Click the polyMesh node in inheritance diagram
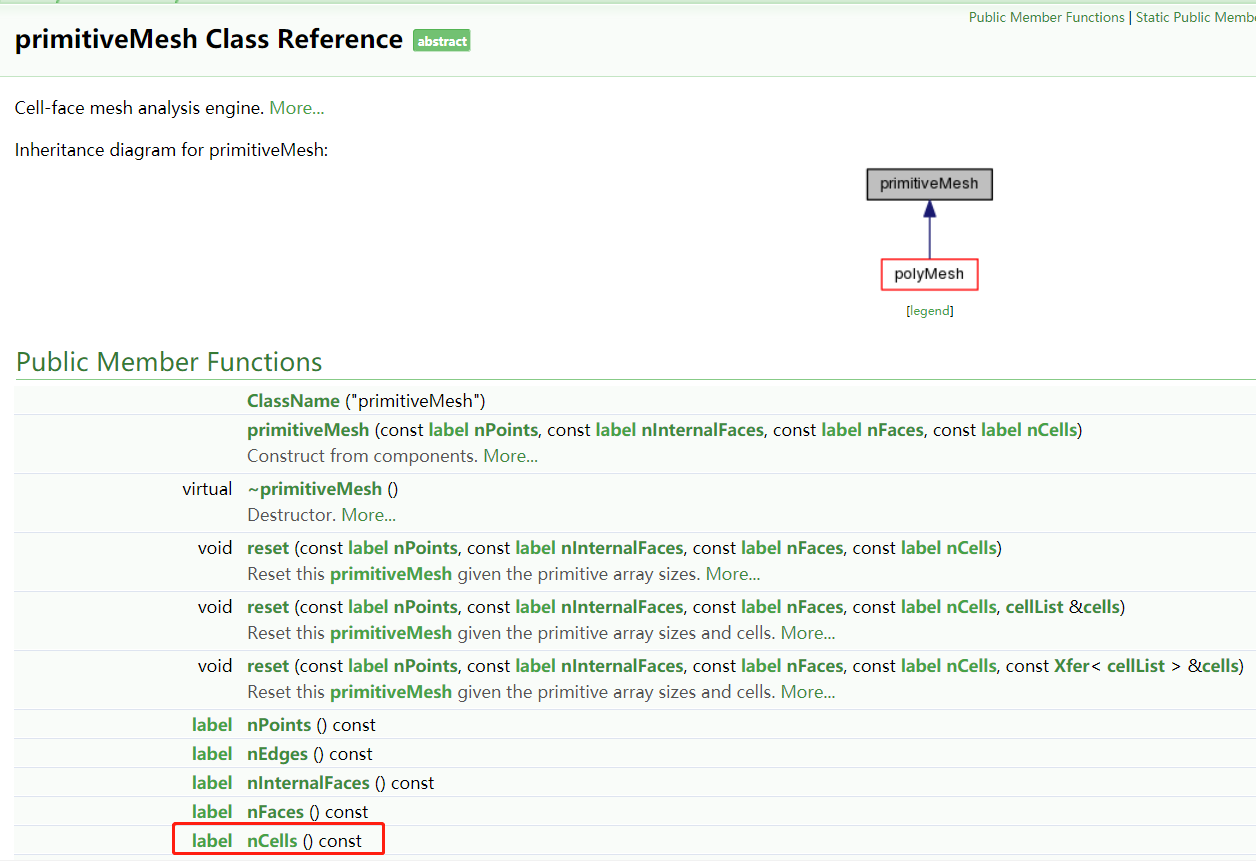This screenshot has width=1256, height=861. point(929,274)
